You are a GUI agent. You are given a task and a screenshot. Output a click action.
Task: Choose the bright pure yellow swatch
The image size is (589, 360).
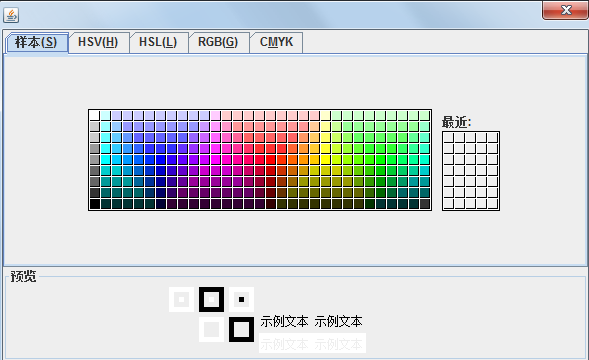[x=325, y=160]
